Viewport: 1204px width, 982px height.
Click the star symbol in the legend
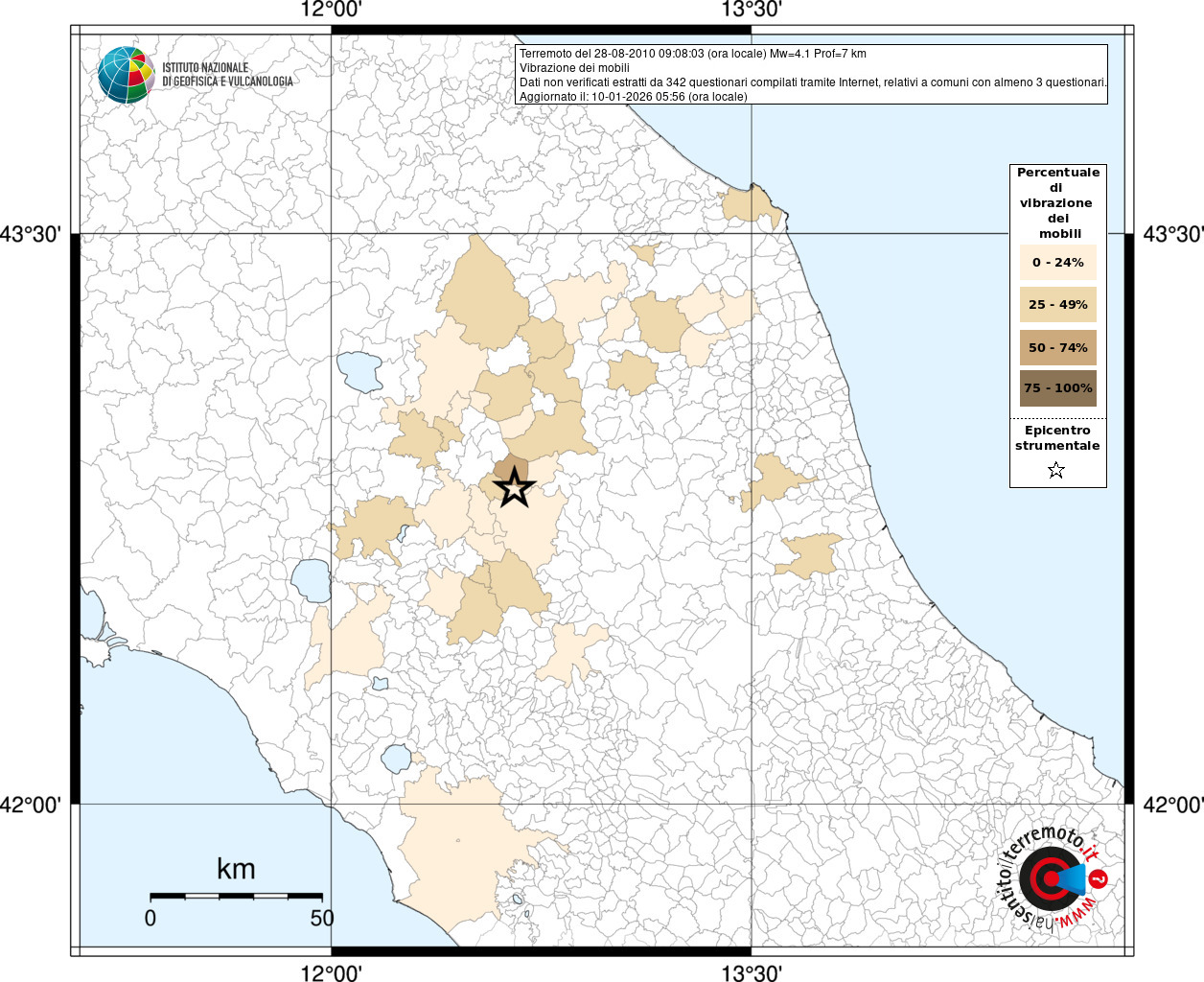click(1056, 470)
